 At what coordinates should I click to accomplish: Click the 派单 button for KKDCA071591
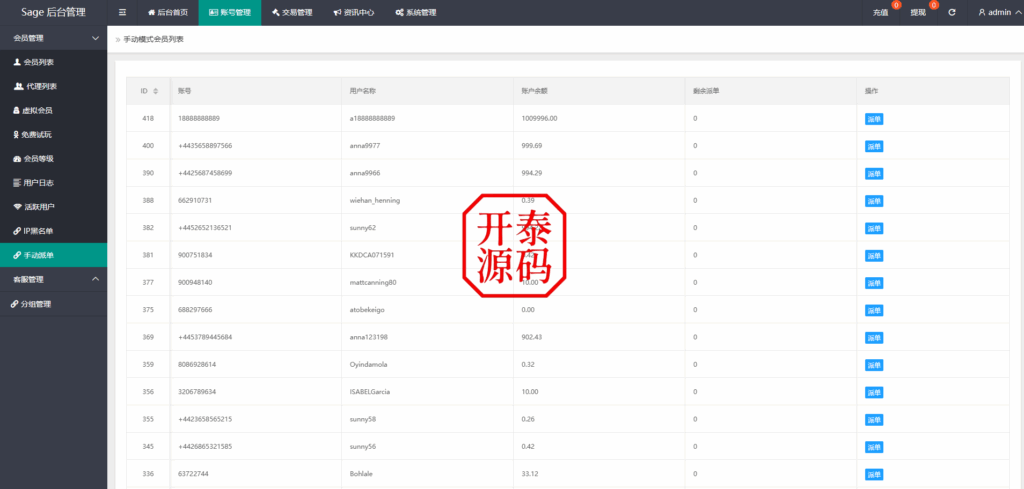[874, 256]
